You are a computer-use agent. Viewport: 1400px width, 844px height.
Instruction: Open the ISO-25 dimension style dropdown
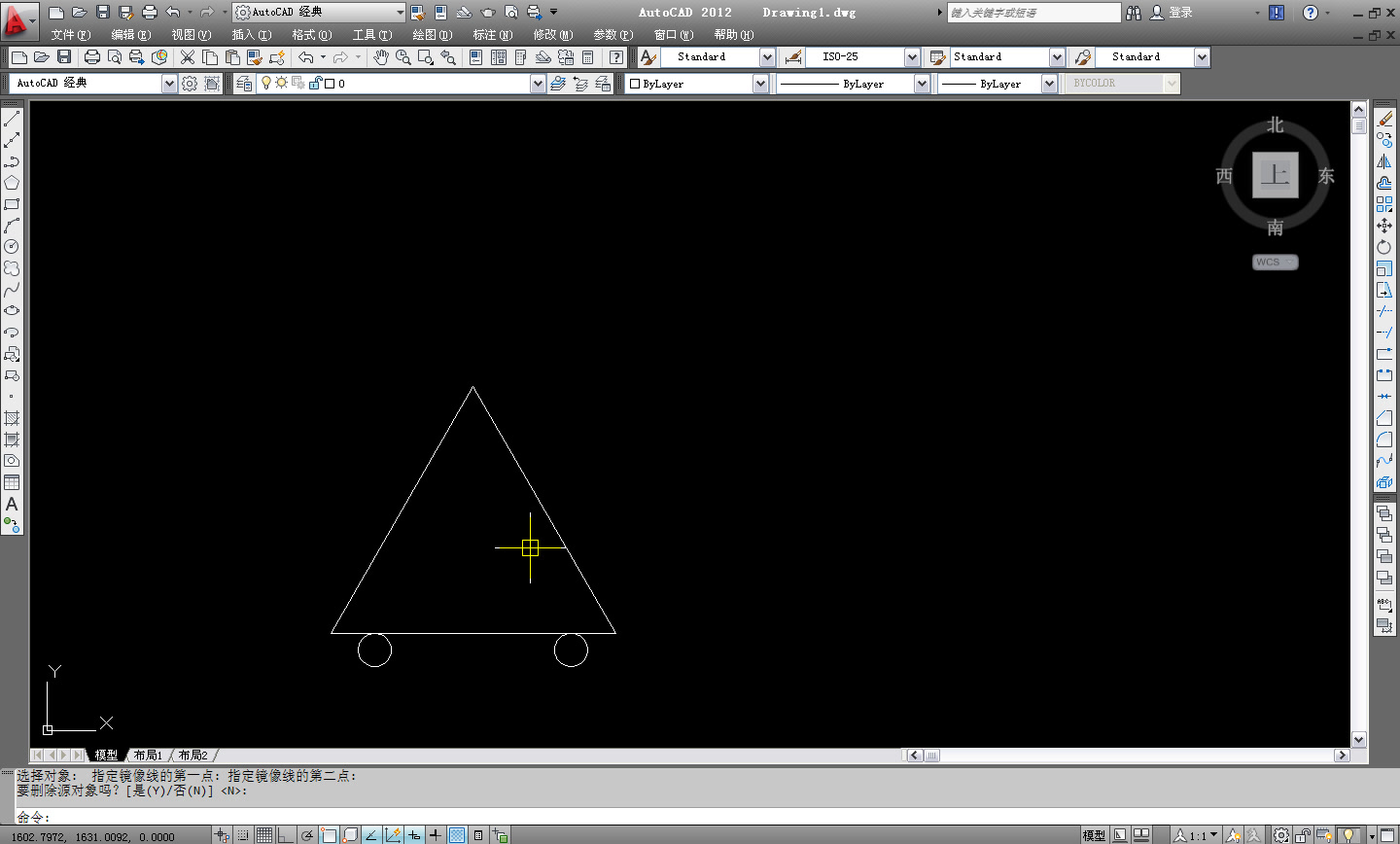tap(911, 57)
